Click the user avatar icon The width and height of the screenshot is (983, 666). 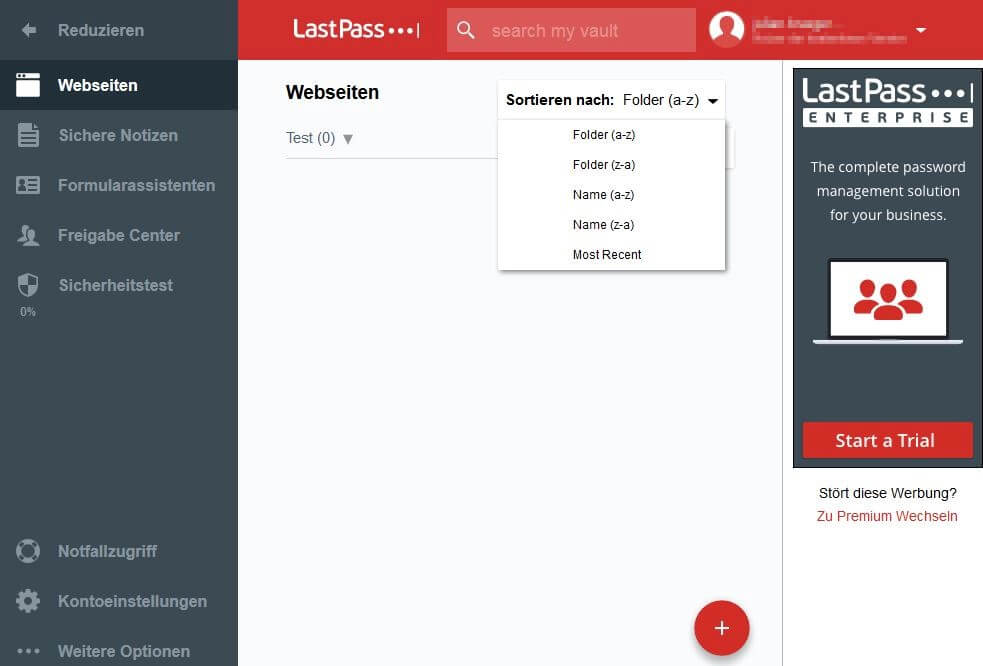click(727, 29)
